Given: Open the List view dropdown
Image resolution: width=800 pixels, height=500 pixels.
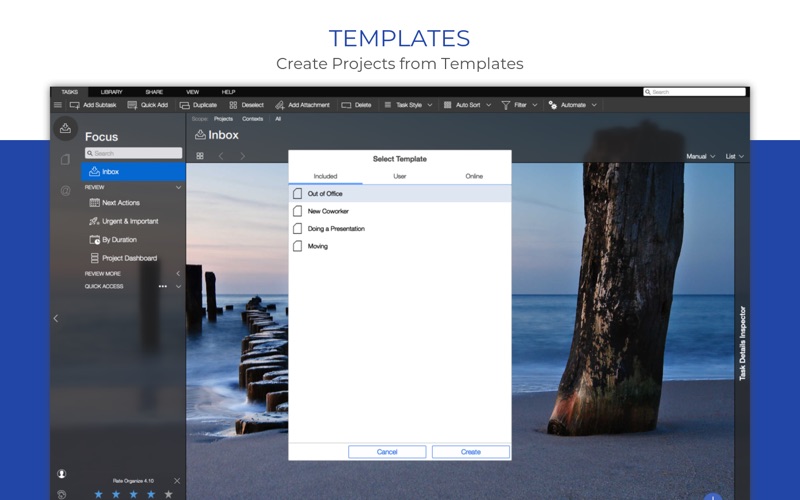Looking at the screenshot, I should coord(735,157).
